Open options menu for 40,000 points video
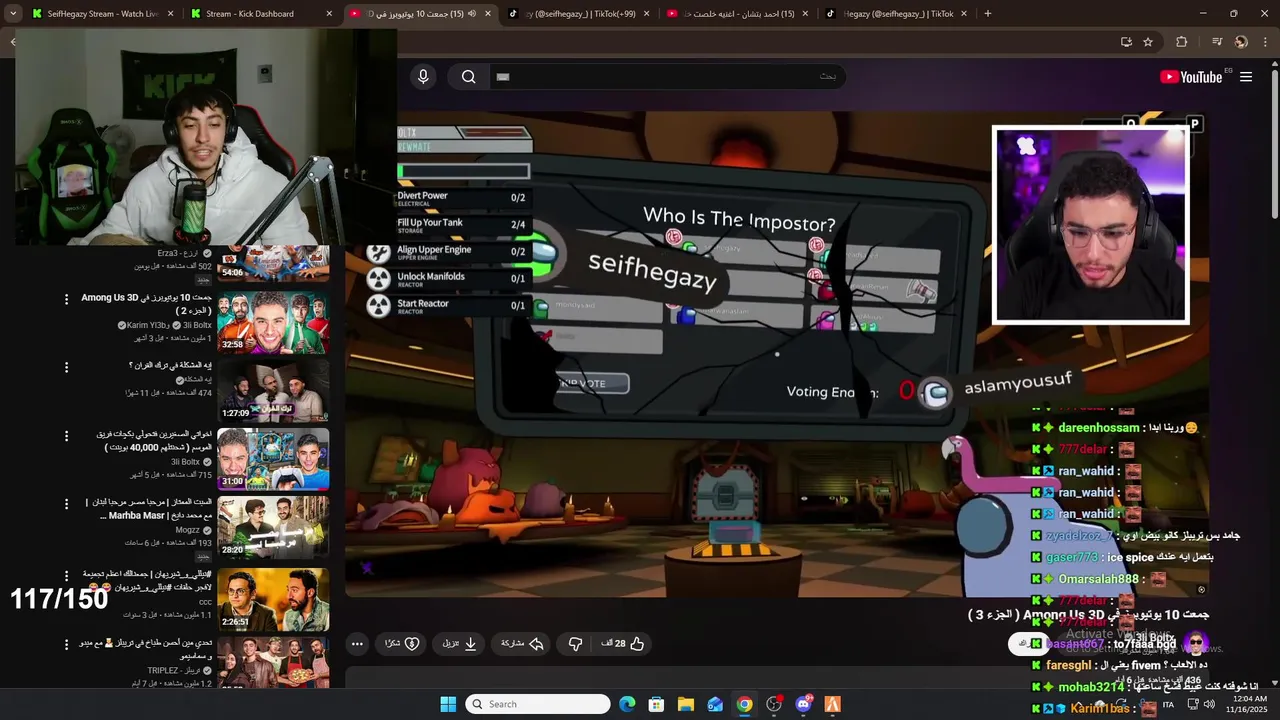 pyautogui.click(x=67, y=436)
